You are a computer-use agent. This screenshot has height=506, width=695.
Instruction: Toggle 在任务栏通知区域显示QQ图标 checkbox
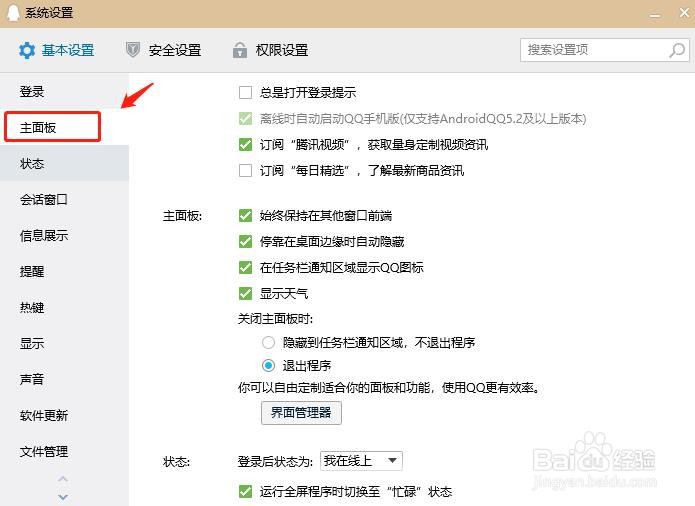click(245, 267)
